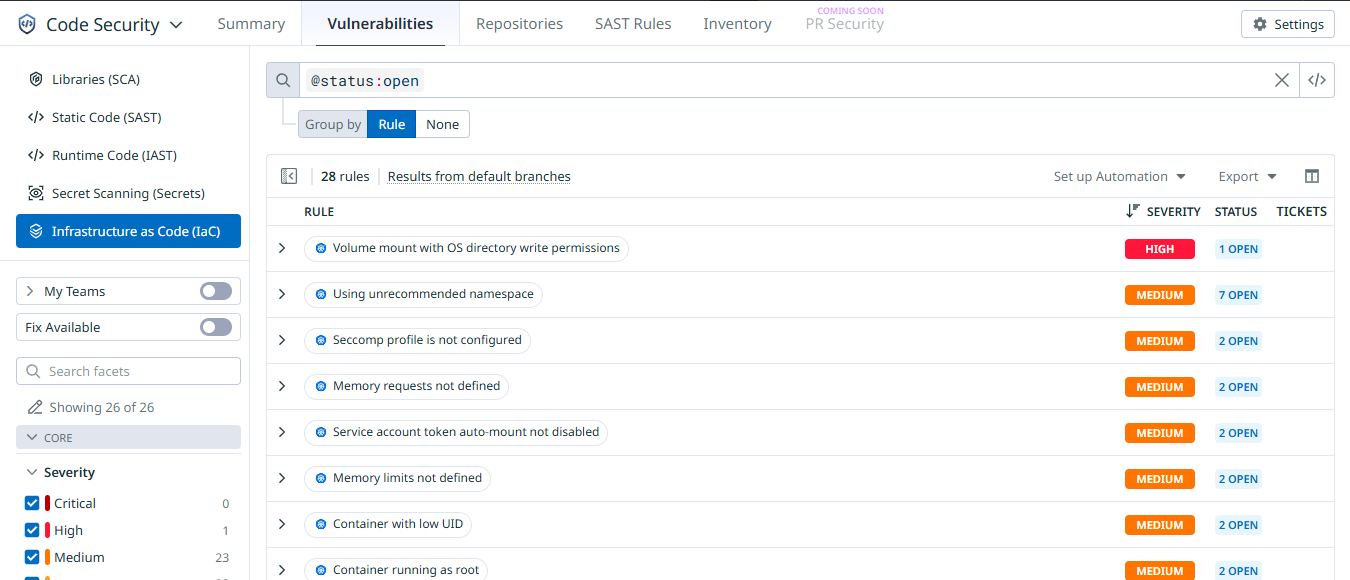Viewport: 1350px width, 580px height.
Task: Uncheck the Critical severity checkbox
Action: pyautogui.click(x=32, y=503)
